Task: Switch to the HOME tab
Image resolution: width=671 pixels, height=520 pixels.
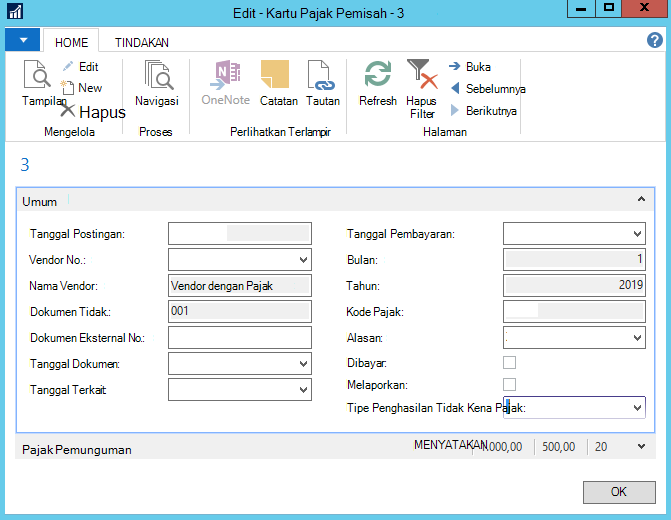Action: tap(71, 42)
